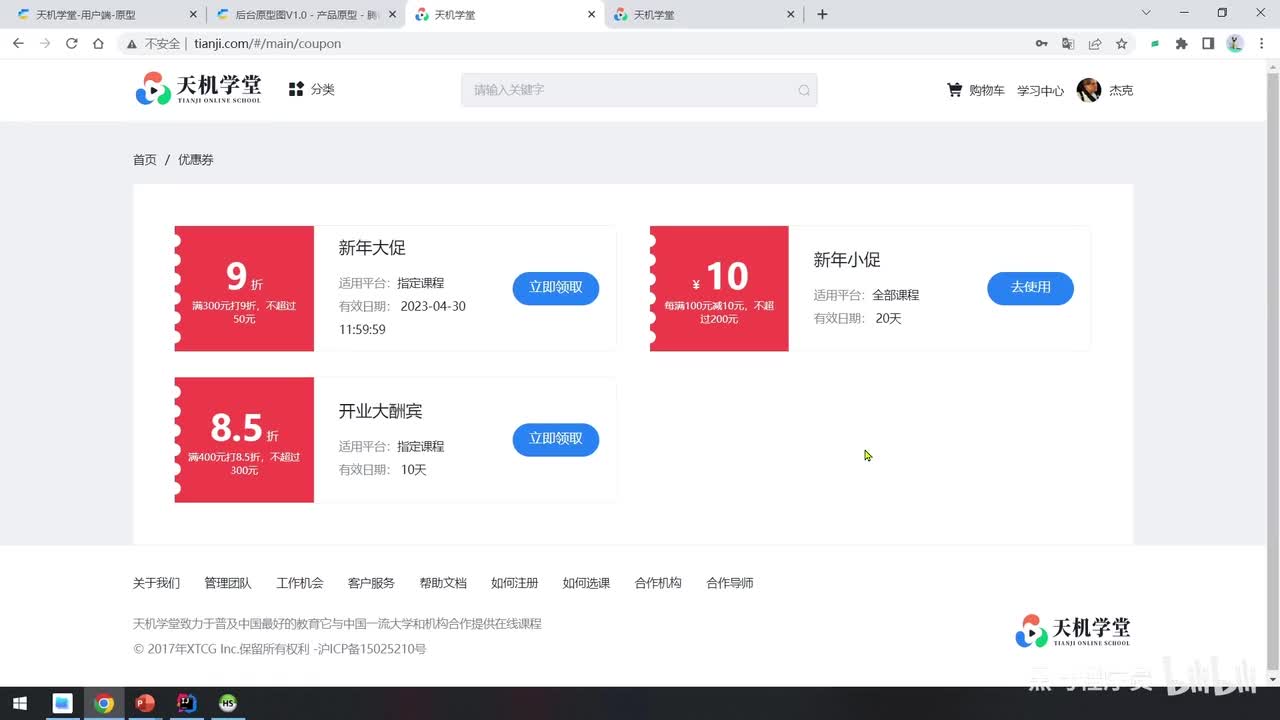Focus the 请输入关键字 search field

coord(639,90)
